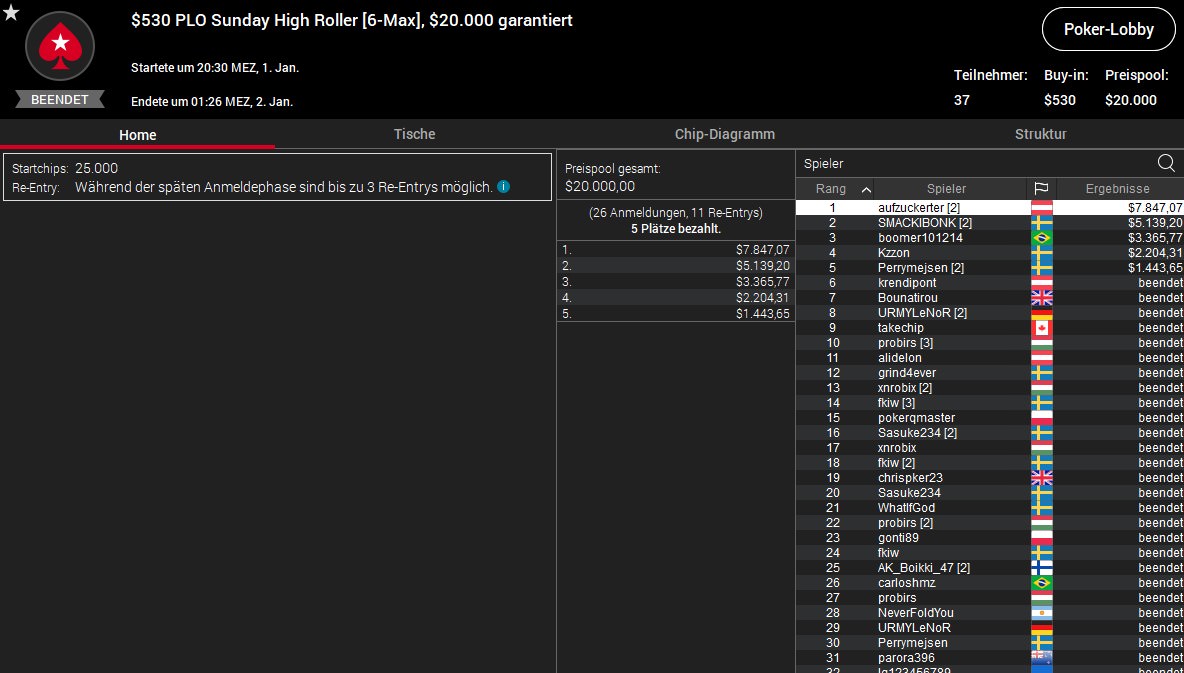This screenshot has height=673, width=1184.
Task: Select player Kzzon in the ranking list
Action: [x=895, y=253]
